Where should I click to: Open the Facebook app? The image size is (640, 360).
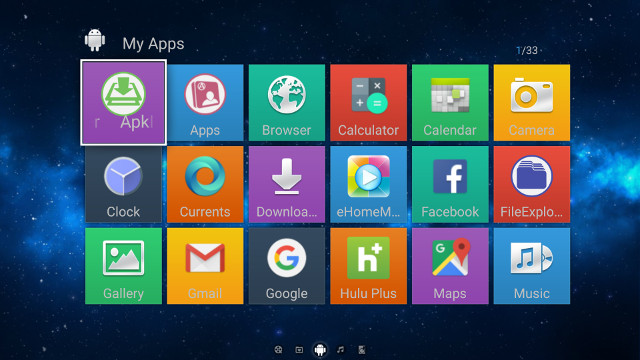point(450,184)
